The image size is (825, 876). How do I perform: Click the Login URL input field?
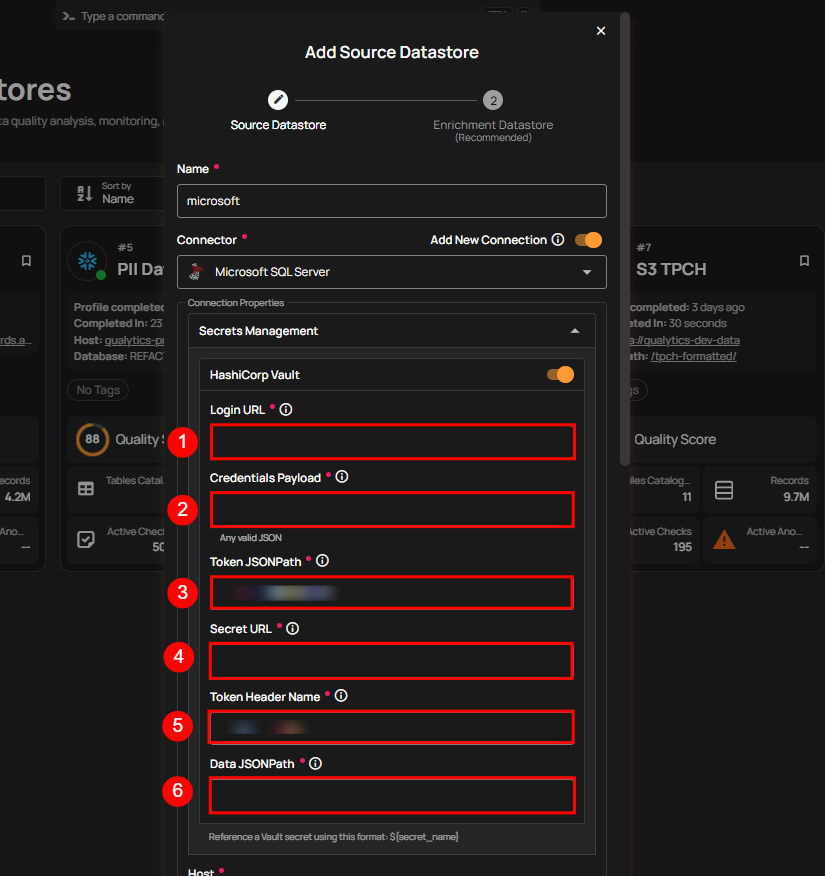click(392, 442)
